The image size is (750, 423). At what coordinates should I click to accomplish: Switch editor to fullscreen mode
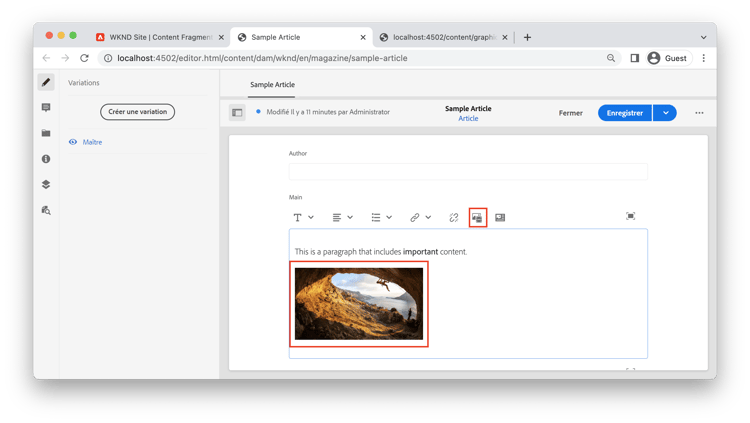pyautogui.click(x=630, y=216)
